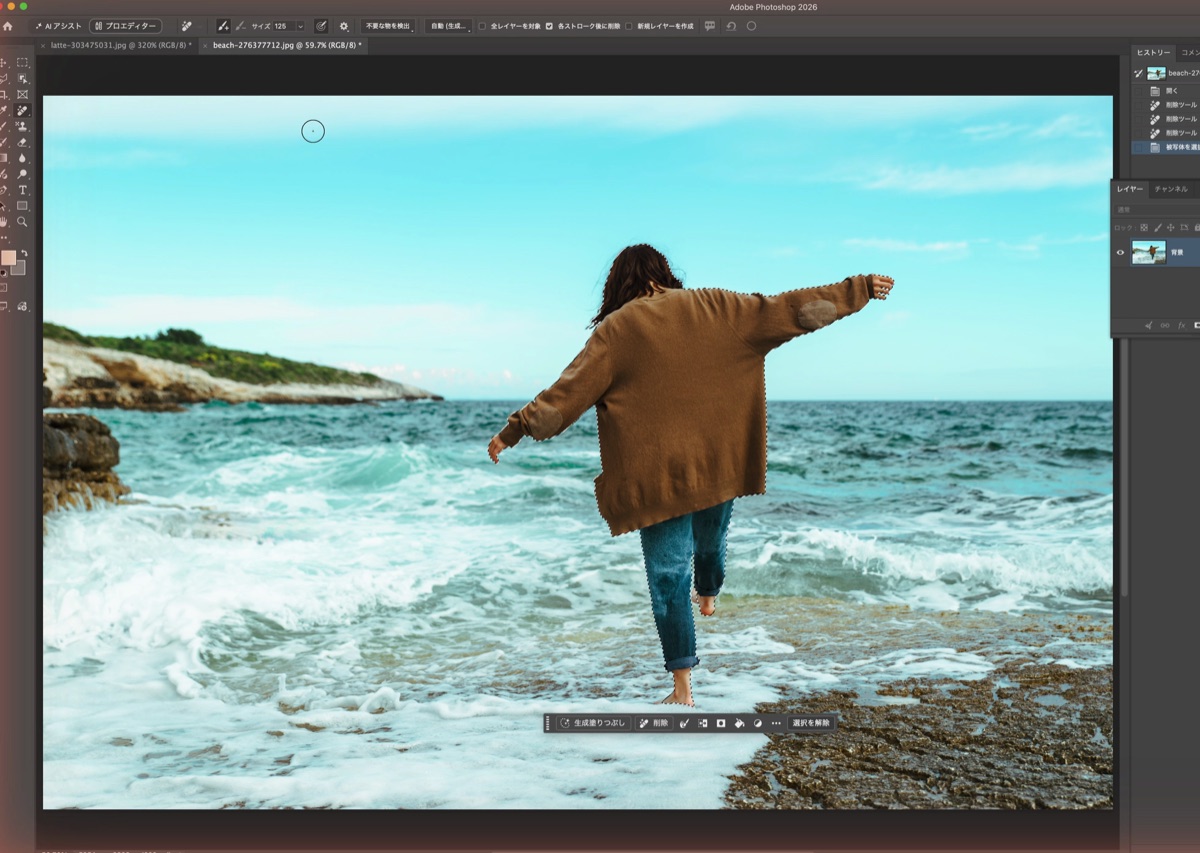Select the beach-276377712.jpg document tab

point(287,46)
